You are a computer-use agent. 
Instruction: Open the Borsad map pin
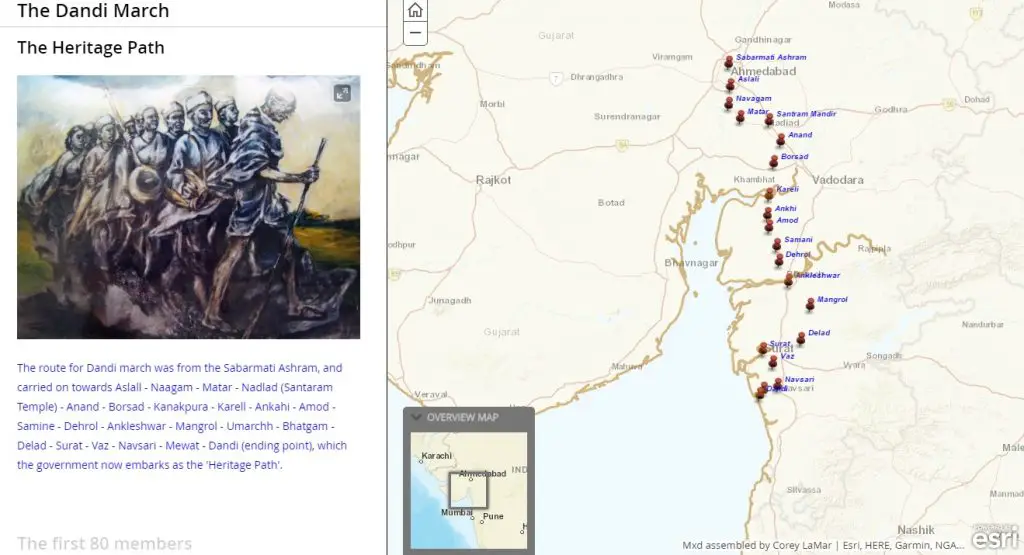tap(773, 161)
